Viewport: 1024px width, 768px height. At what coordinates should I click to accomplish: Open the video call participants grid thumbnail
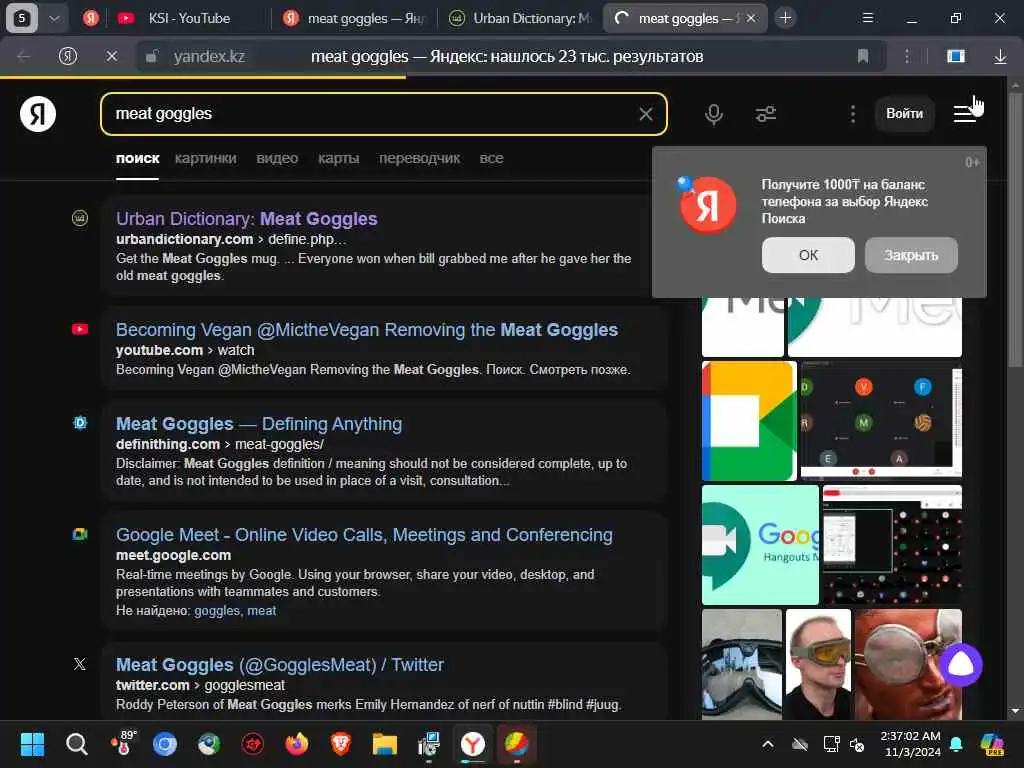(881, 421)
